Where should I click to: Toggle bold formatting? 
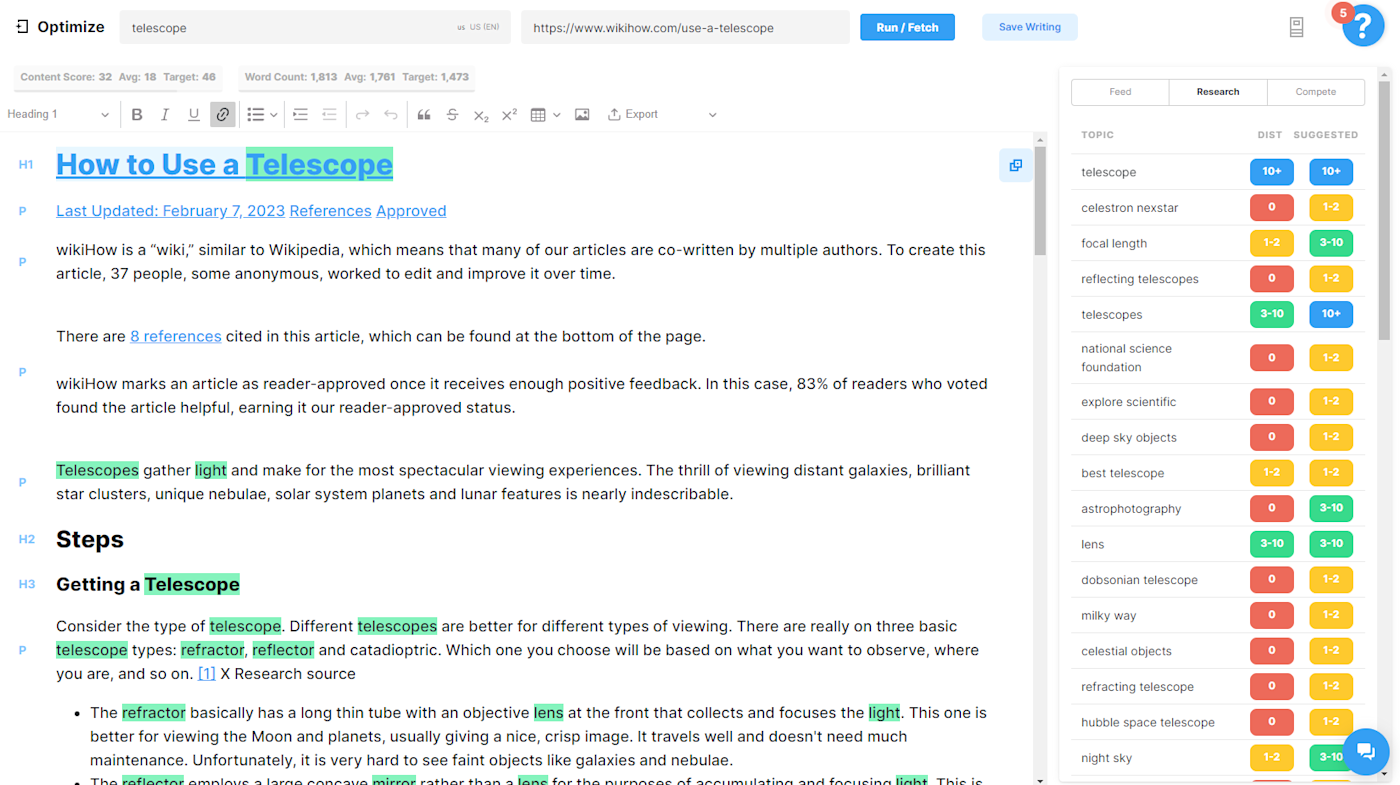(x=137, y=115)
